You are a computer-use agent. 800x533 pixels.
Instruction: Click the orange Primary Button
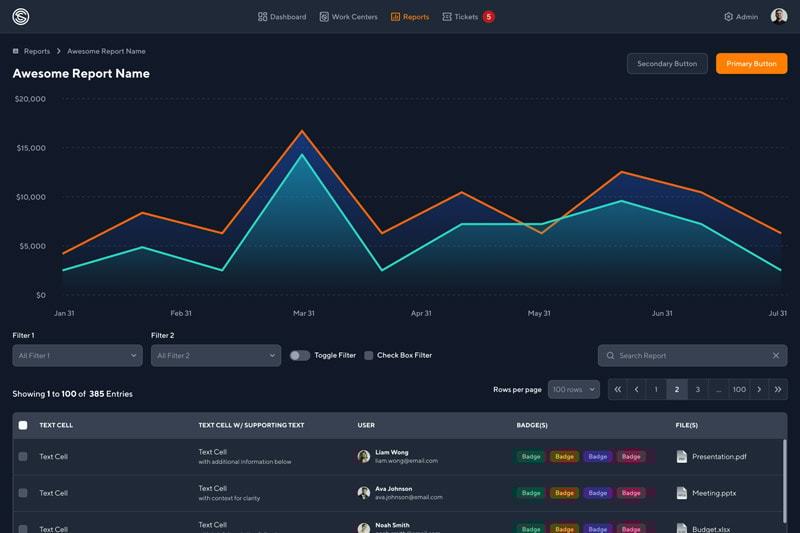pos(751,64)
